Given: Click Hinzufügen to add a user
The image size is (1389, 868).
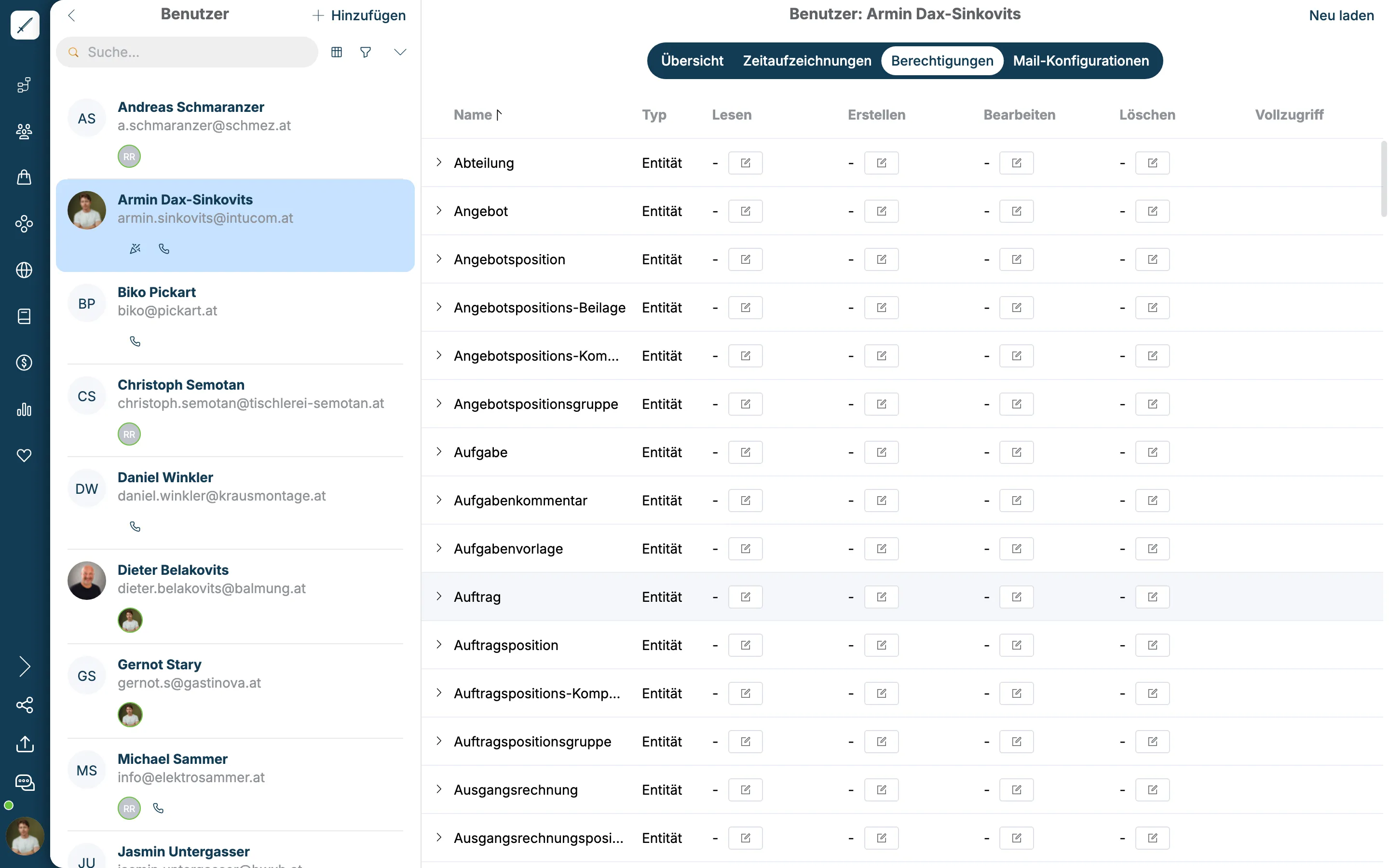Looking at the screenshot, I should tap(359, 15).
